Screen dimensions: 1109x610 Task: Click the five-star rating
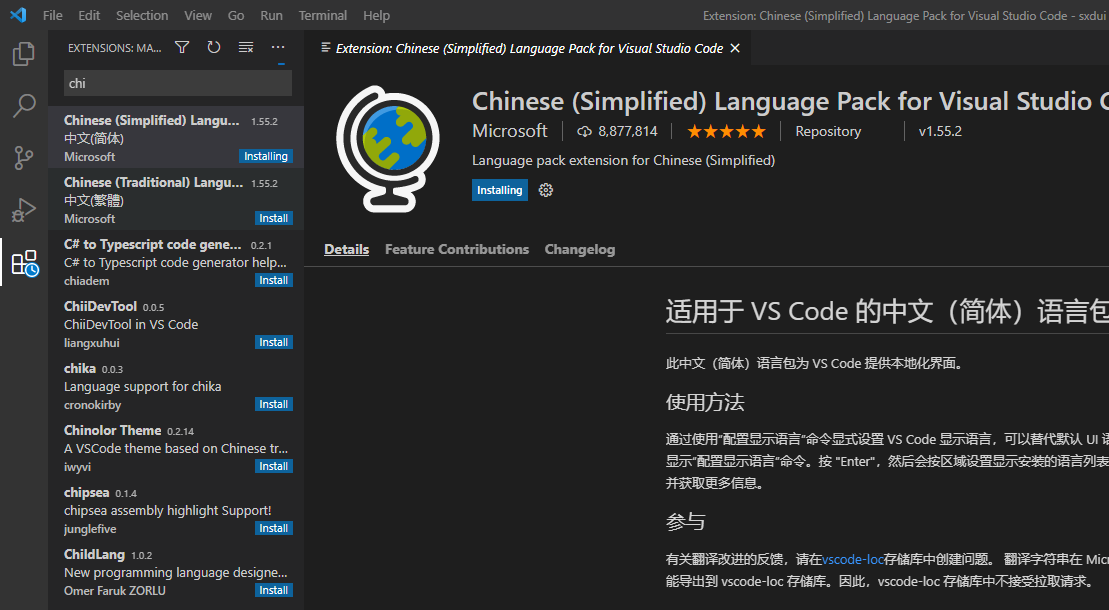point(726,131)
